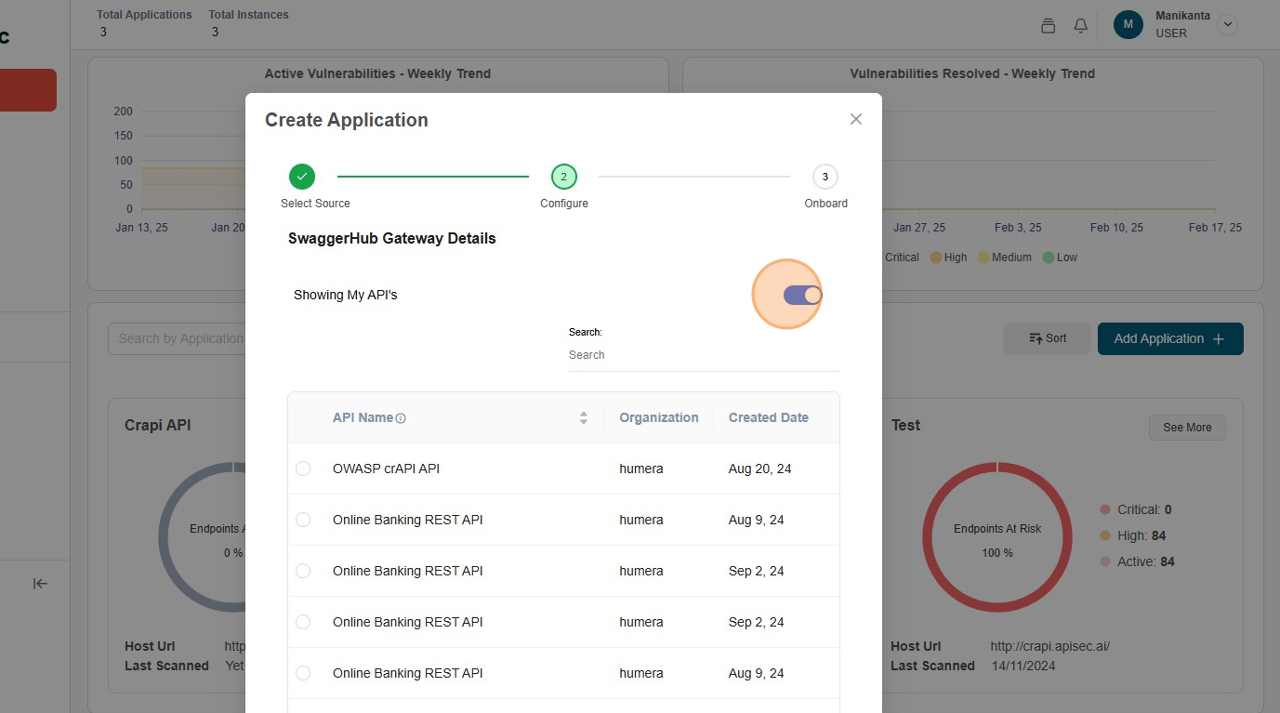Viewport: 1280px width, 713px height.
Task: Click the Created Date column header
Action: (x=768, y=418)
